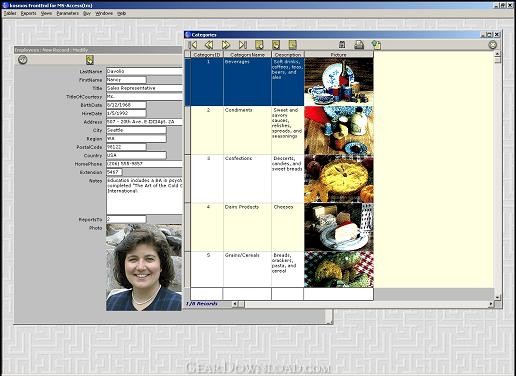Go to next record in Categories toolbar
This screenshot has width=516, height=376.
pyautogui.click(x=226, y=45)
